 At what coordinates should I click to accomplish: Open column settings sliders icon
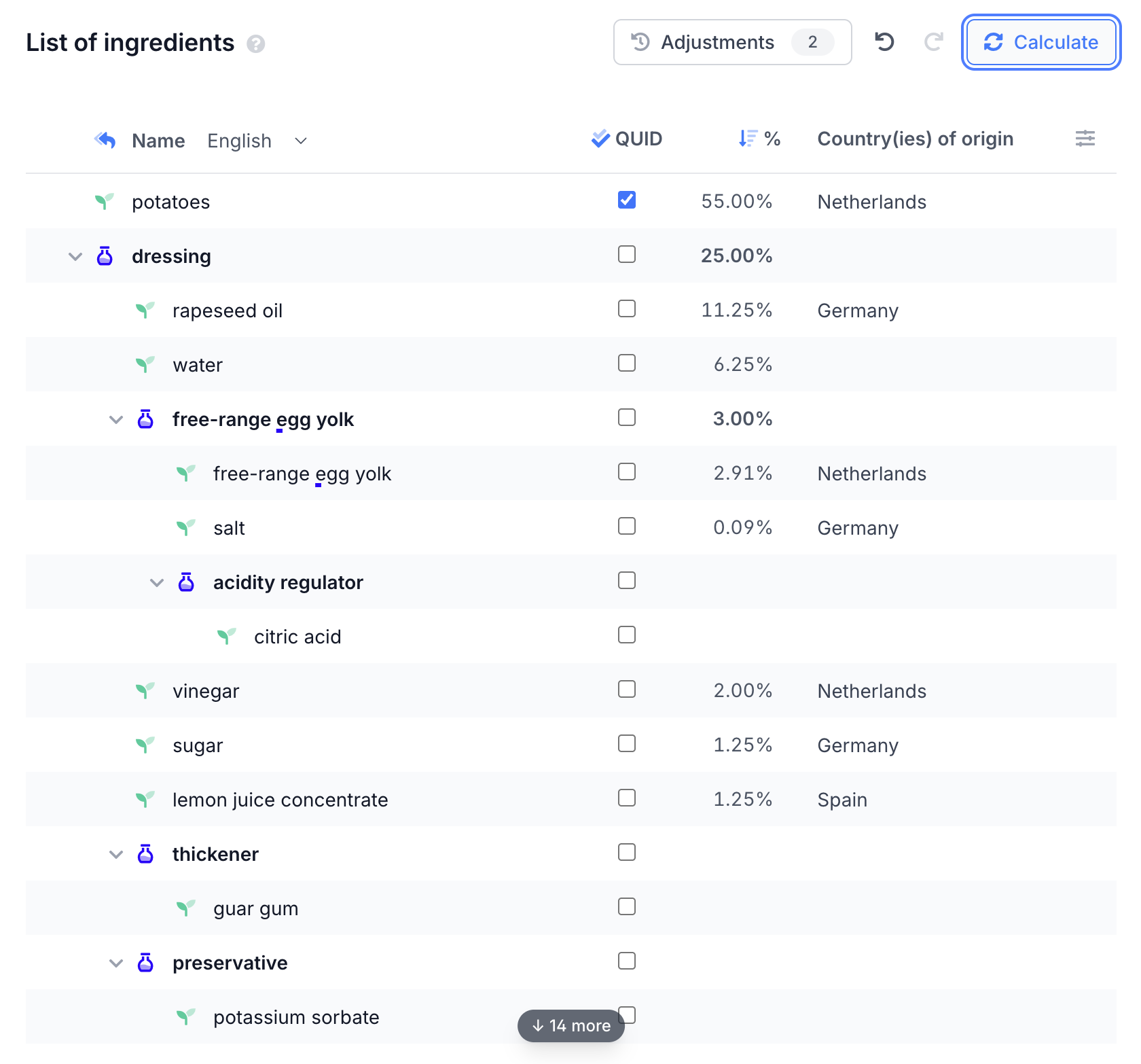pyautogui.click(x=1085, y=139)
